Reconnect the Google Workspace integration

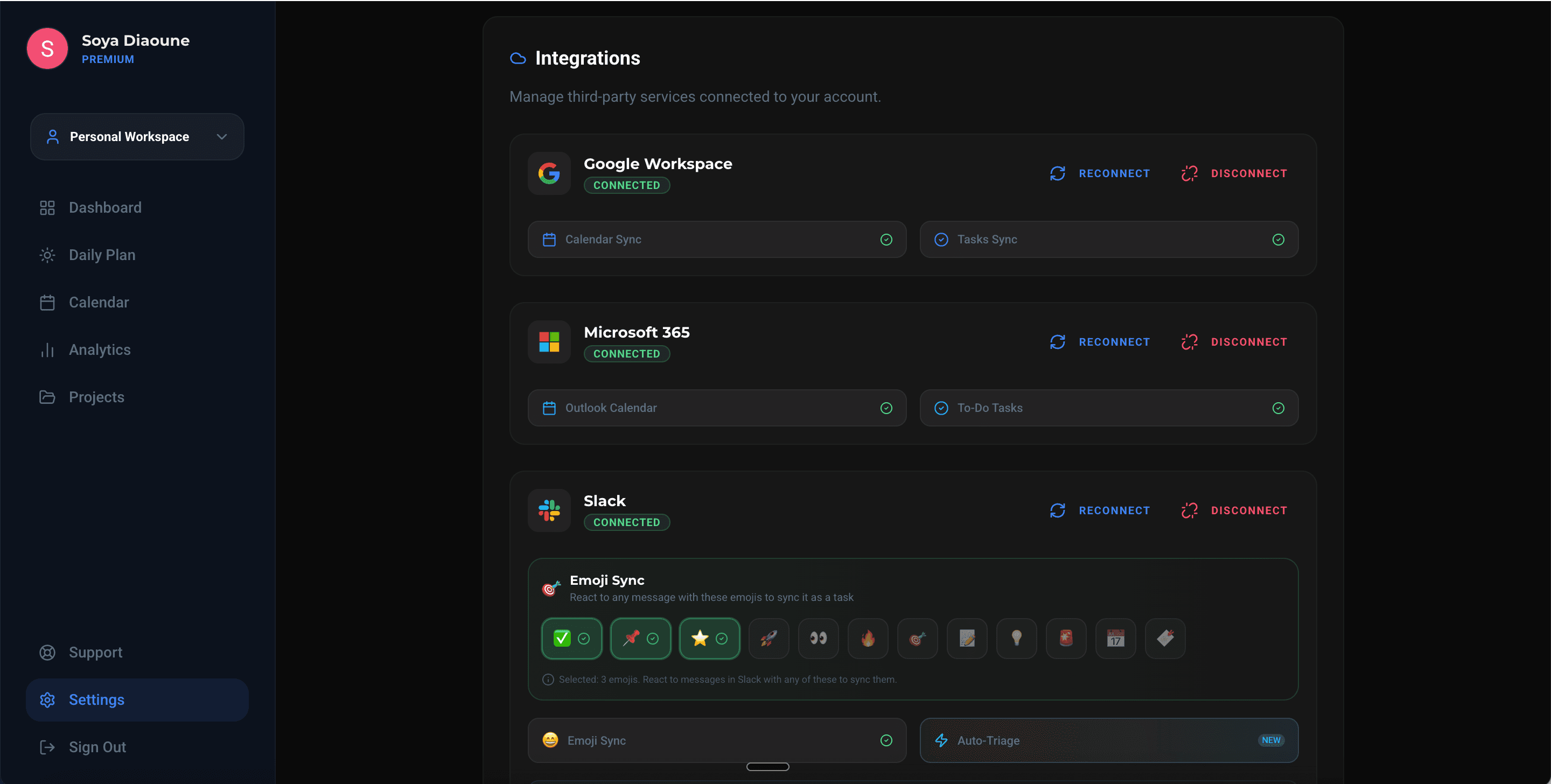[1100, 173]
